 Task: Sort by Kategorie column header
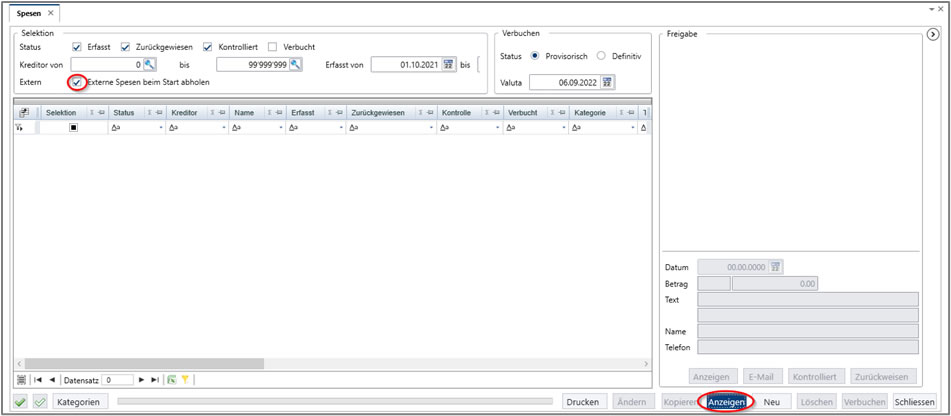pos(588,113)
